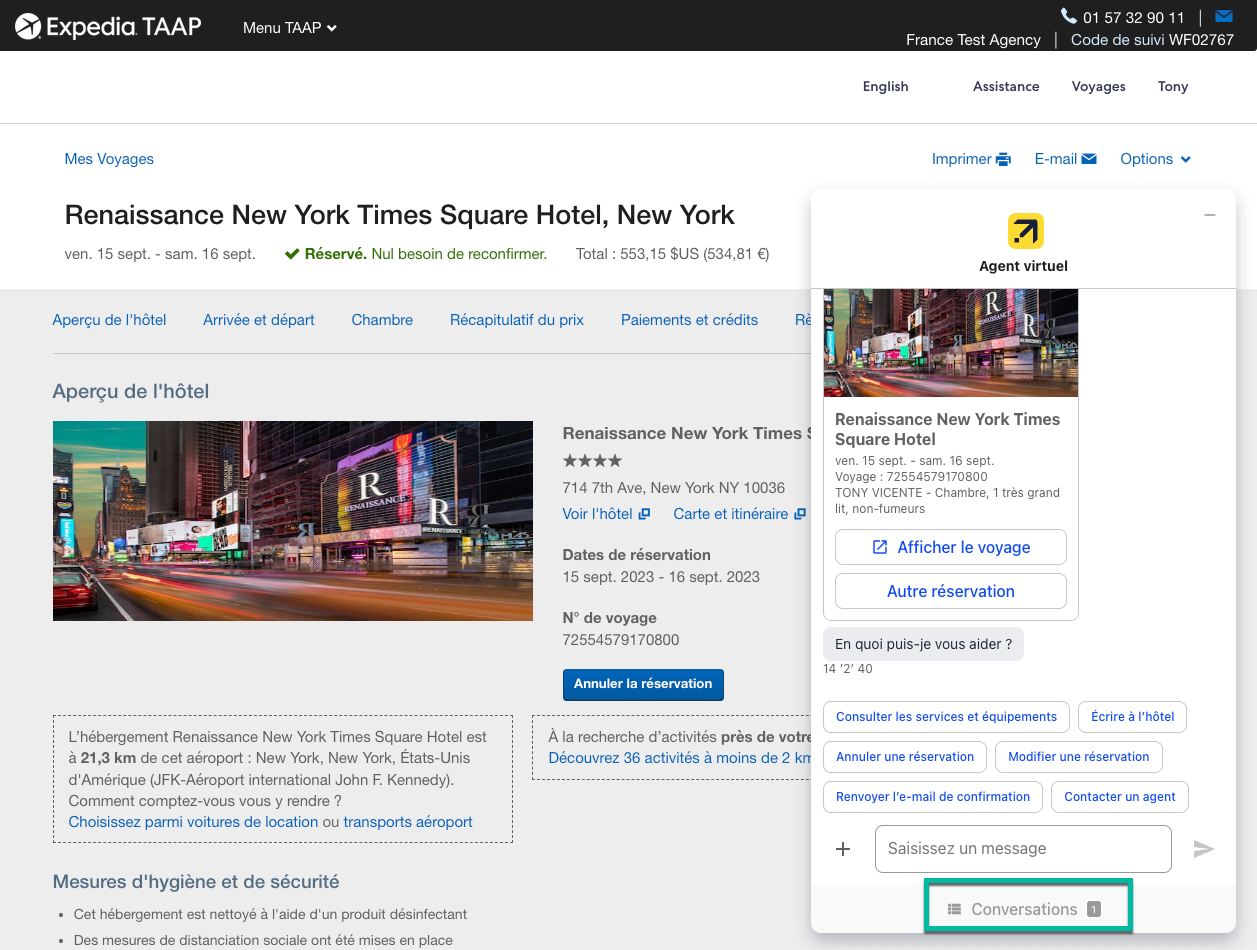Click Annuler la réservation button
The width and height of the screenshot is (1257, 950).
[643, 684]
